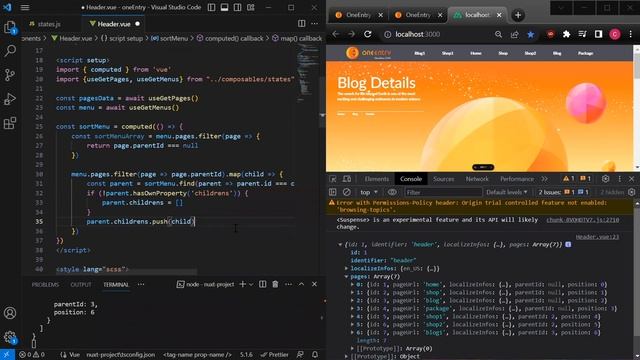The width and height of the screenshot is (640, 360).
Task: Click the console Filter input
Action: tap(442, 192)
